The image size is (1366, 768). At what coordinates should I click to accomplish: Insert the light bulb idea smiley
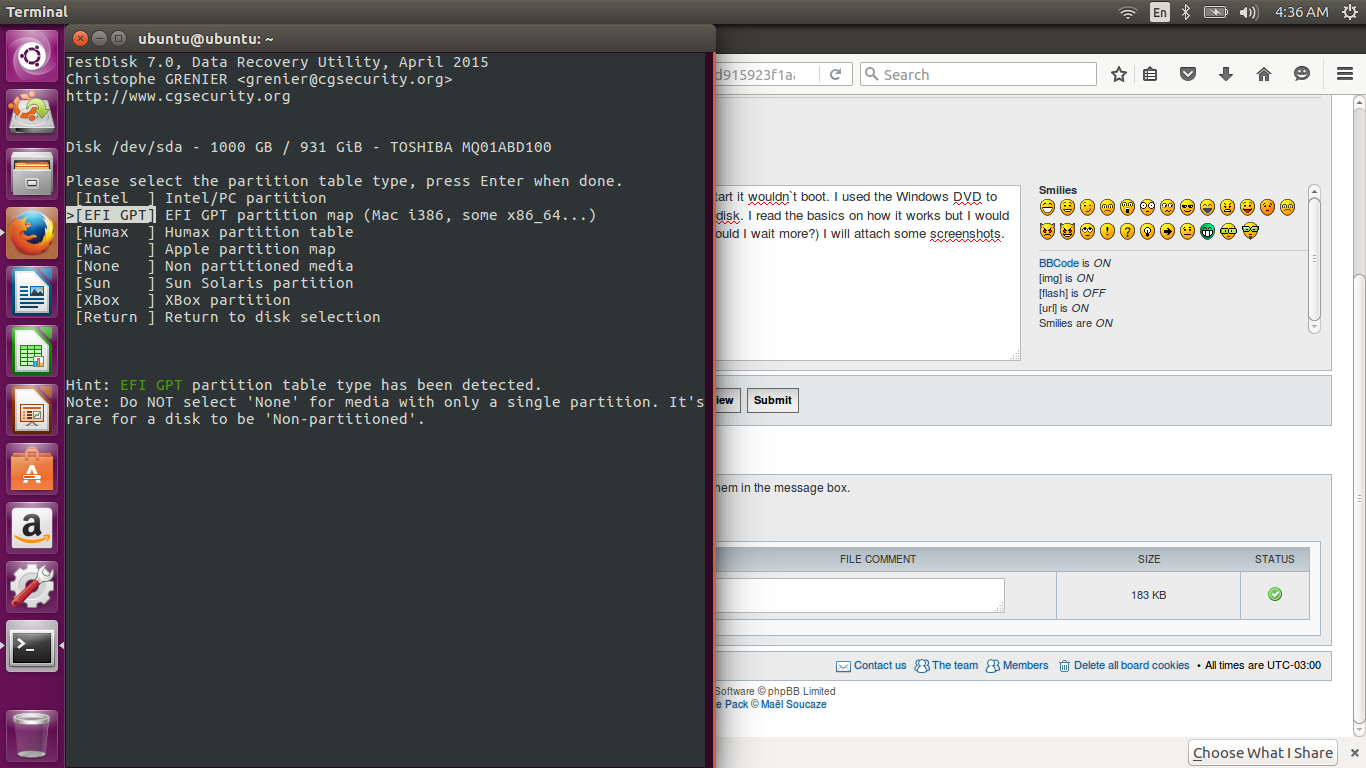coord(1147,231)
